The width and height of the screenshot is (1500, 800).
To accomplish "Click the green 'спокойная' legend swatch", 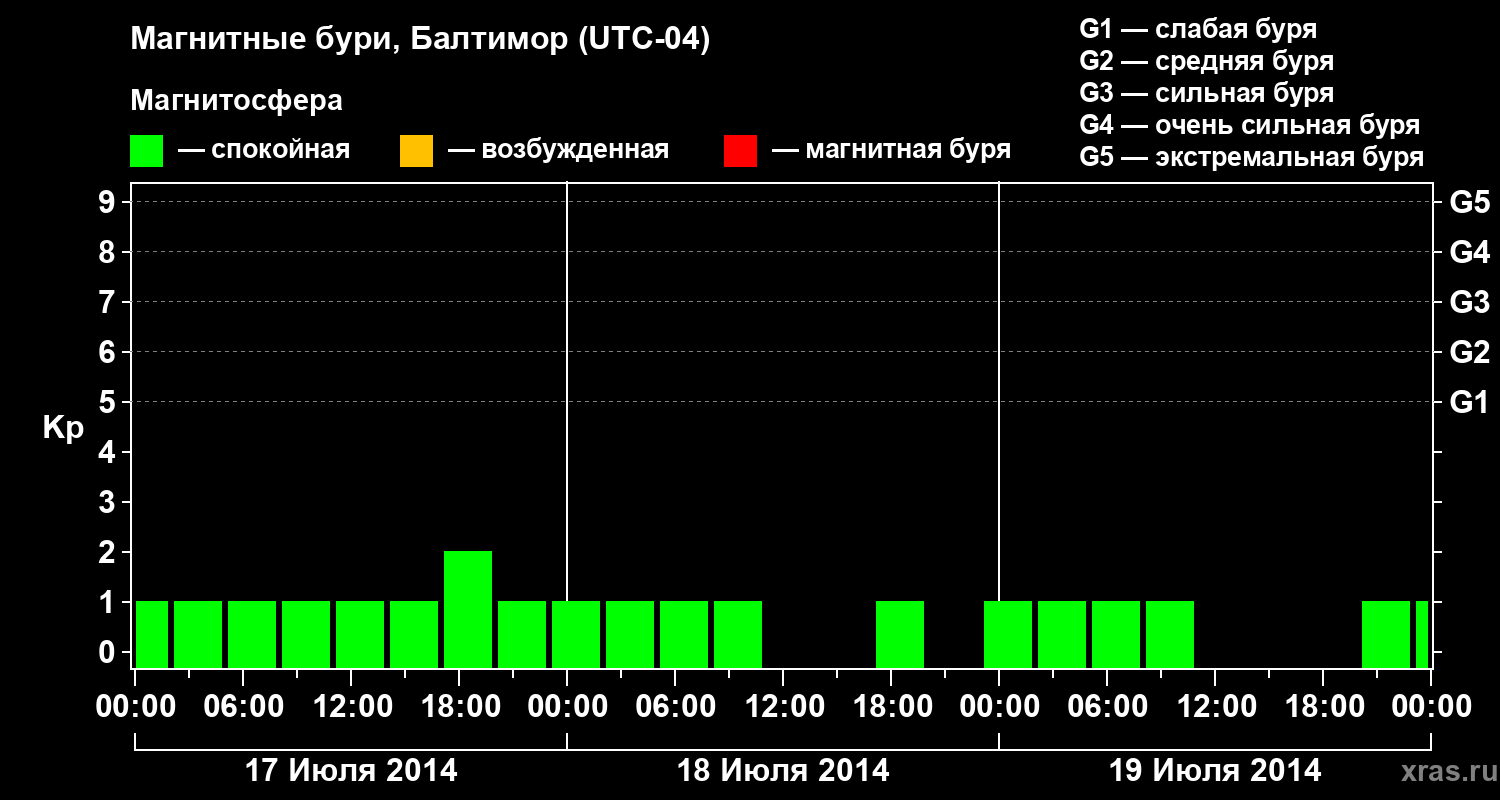I will pyautogui.click(x=147, y=151).
